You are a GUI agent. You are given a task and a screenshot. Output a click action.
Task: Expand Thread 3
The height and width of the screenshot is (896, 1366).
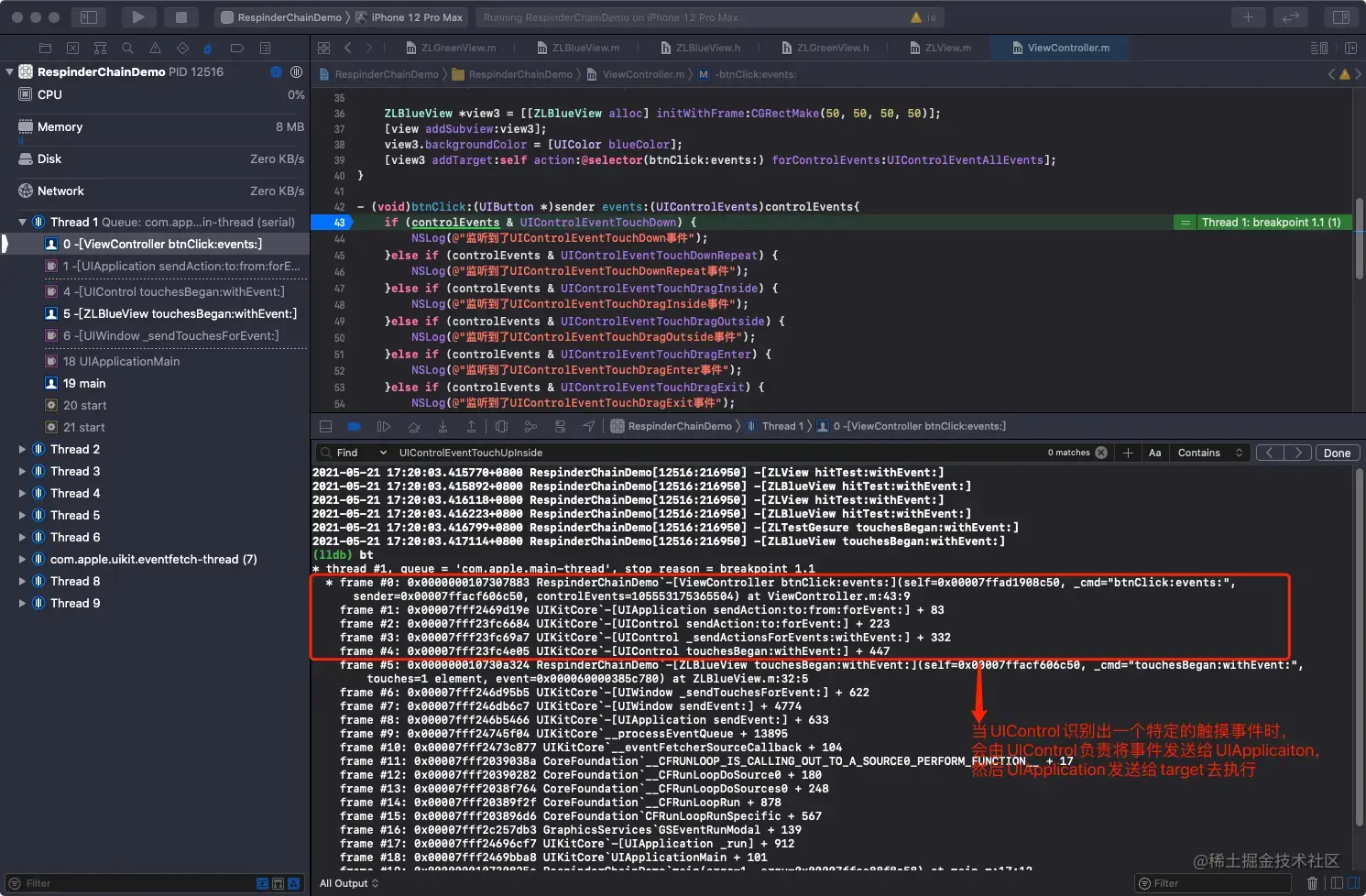coord(22,471)
